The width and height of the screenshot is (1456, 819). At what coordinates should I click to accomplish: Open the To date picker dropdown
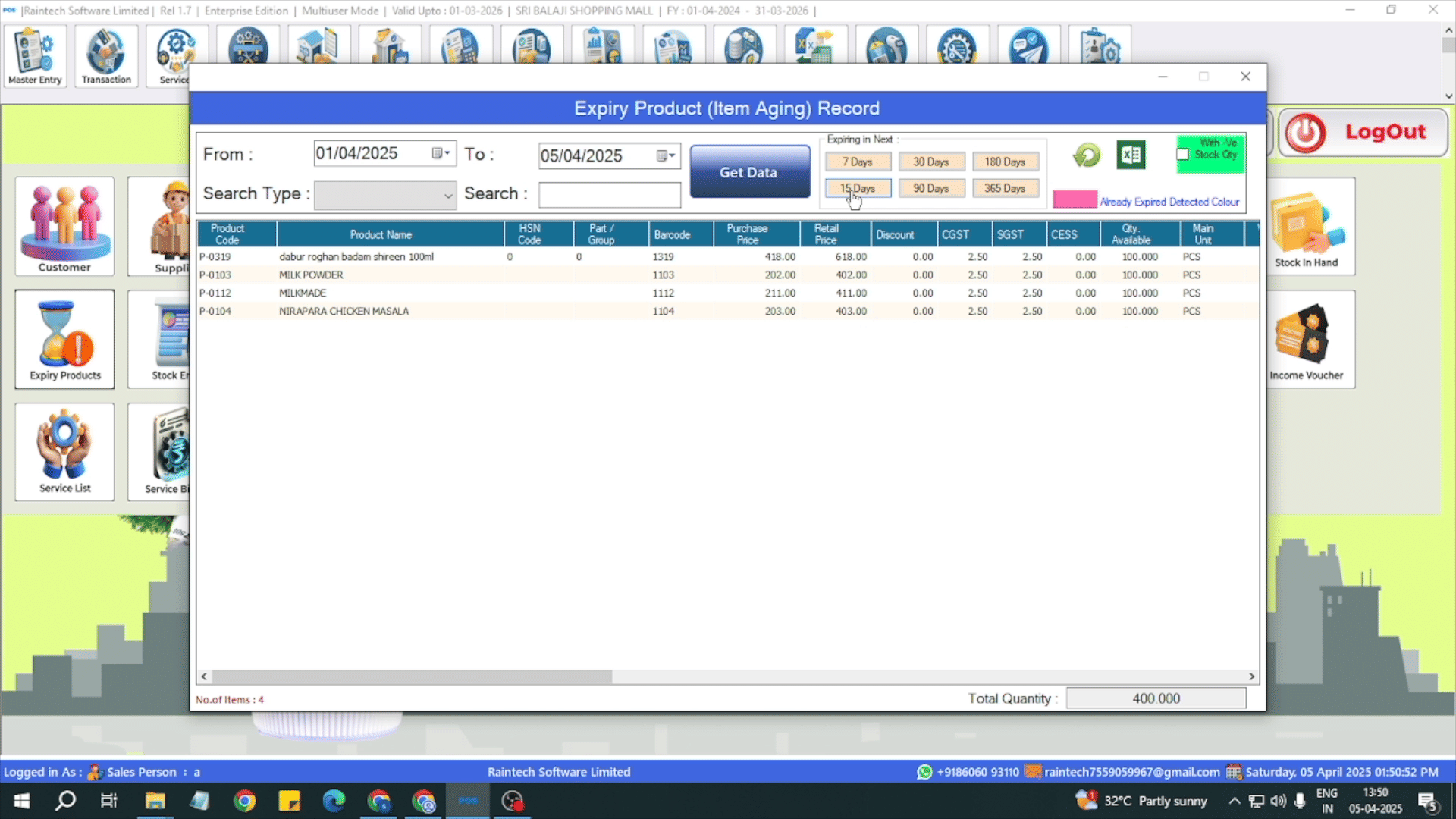pyautogui.click(x=667, y=155)
